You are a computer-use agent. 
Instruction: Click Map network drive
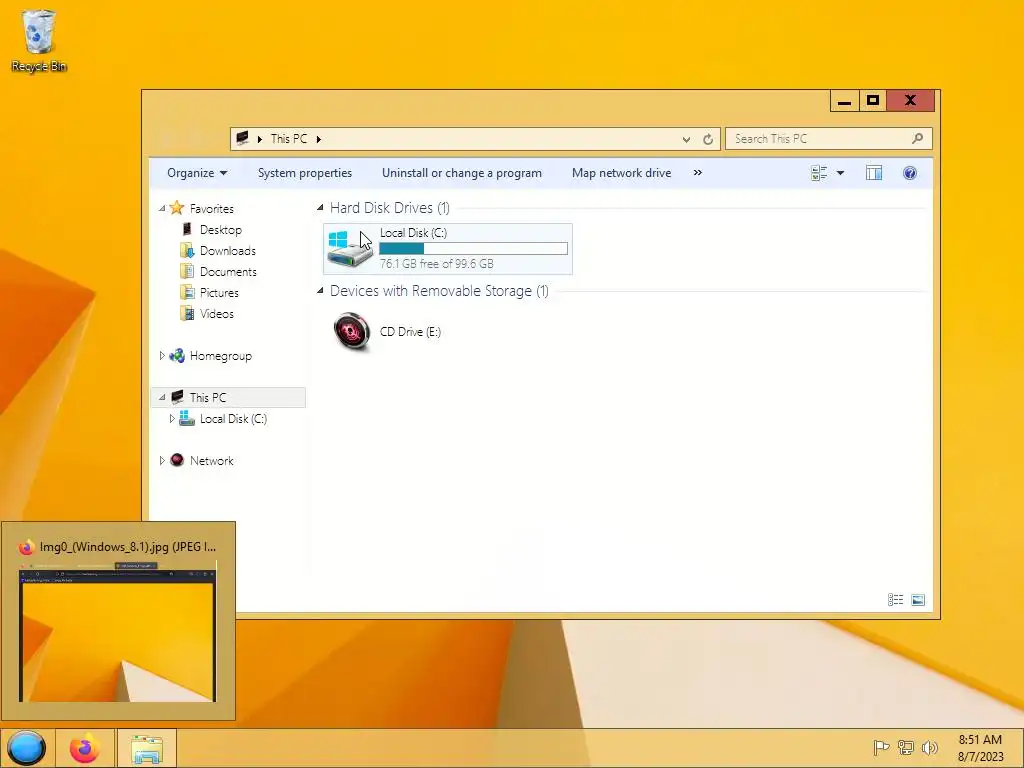[622, 173]
